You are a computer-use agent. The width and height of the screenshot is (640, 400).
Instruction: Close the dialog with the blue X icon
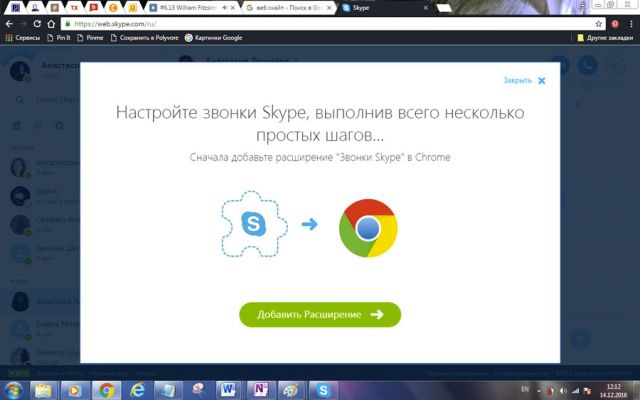click(x=542, y=81)
